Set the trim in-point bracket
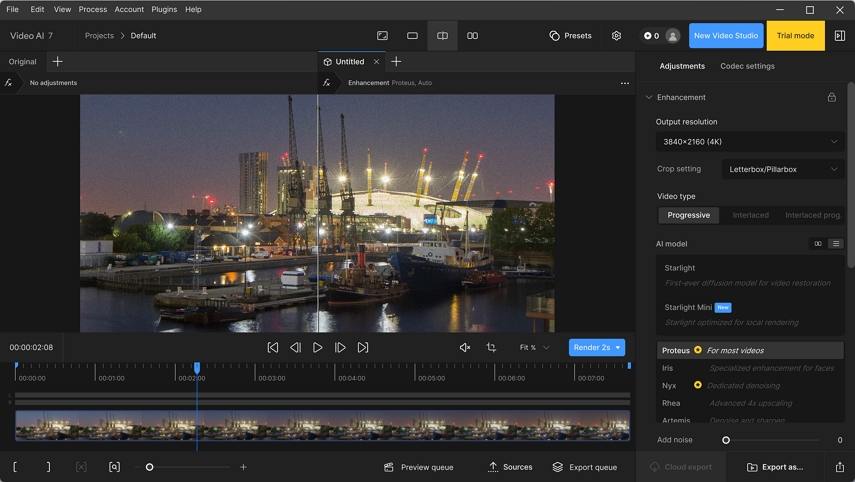 15,467
